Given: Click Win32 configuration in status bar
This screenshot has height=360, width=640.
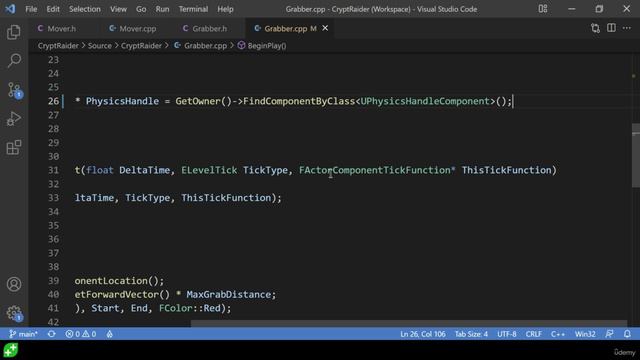Looking at the screenshot, I should pos(585,334).
